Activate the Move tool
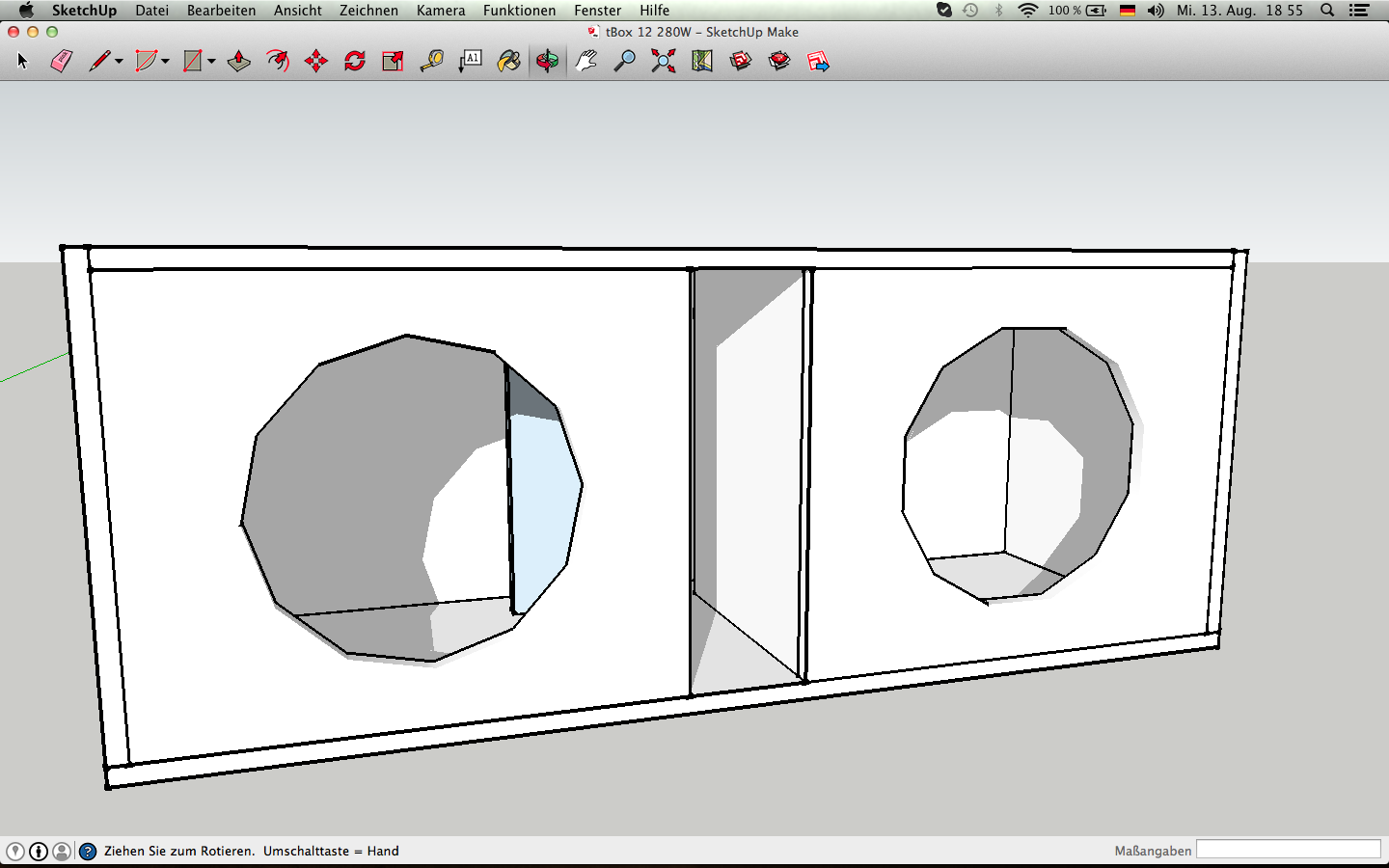This screenshot has height=868, width=1389. pyautogui.click(x=315, y=61)
